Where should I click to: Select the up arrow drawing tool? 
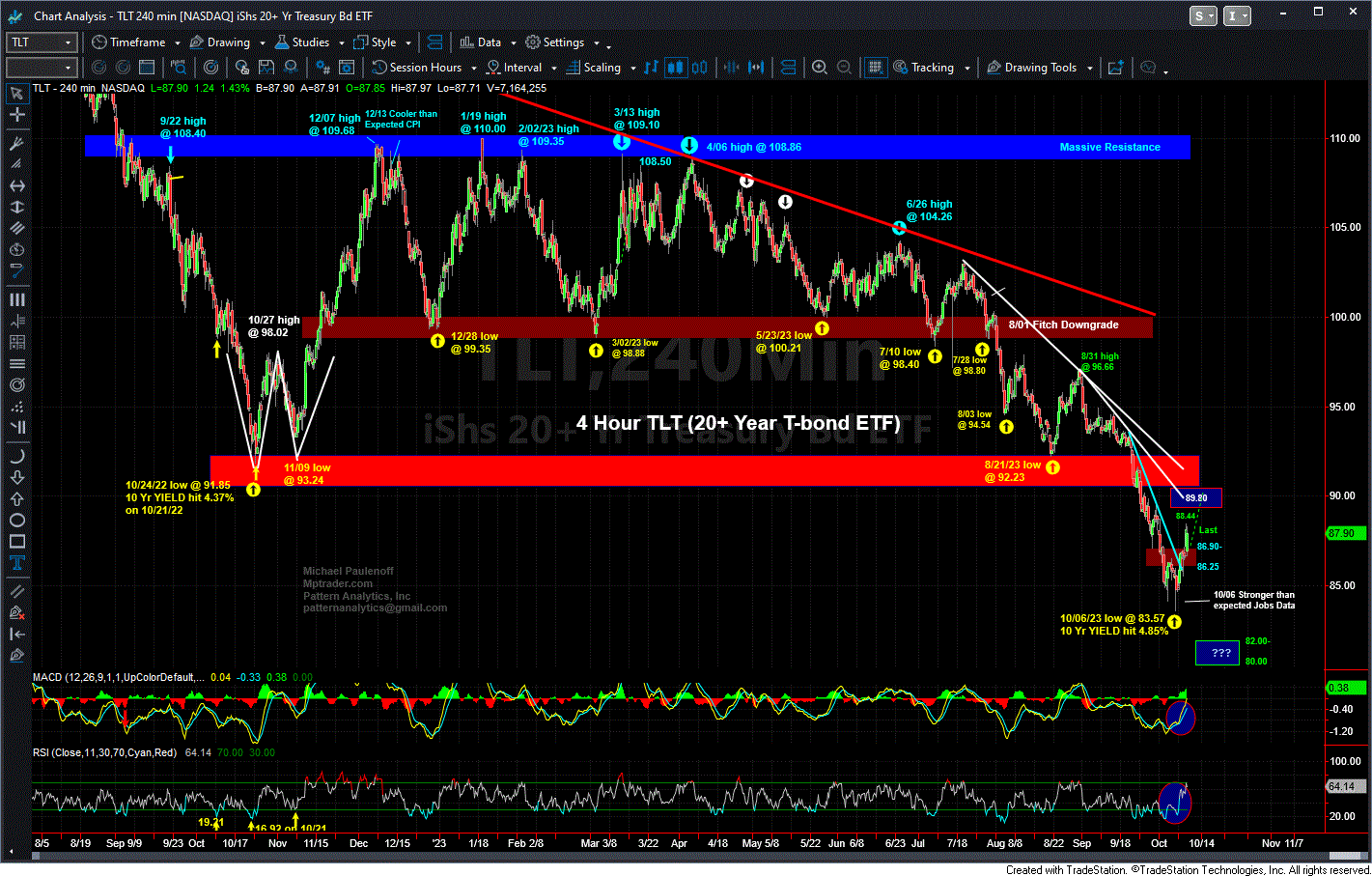click(16, 498)
